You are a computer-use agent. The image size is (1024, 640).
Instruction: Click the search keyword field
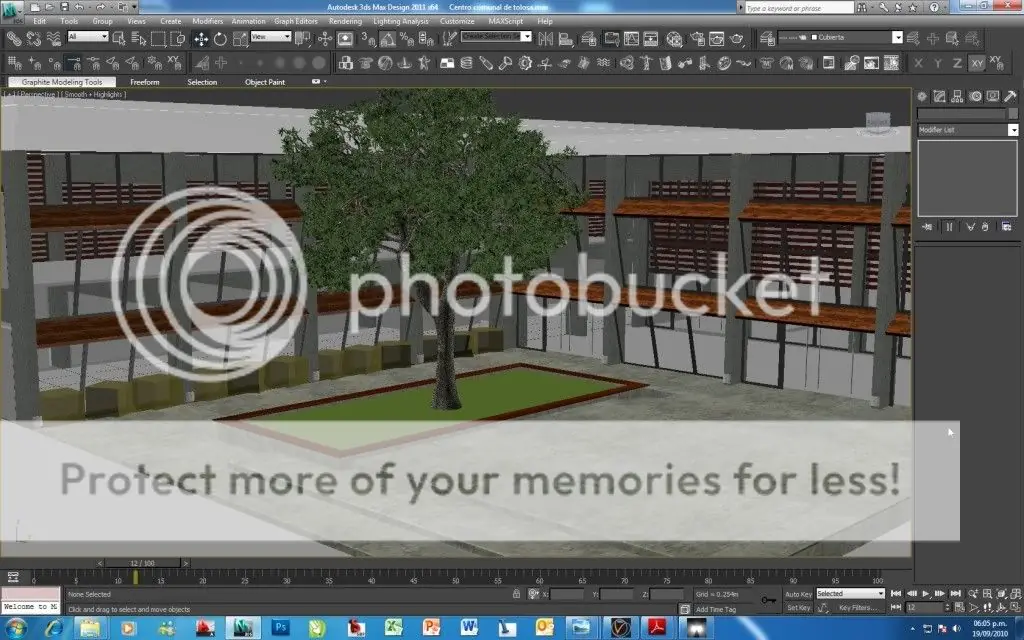pos(799,8)
